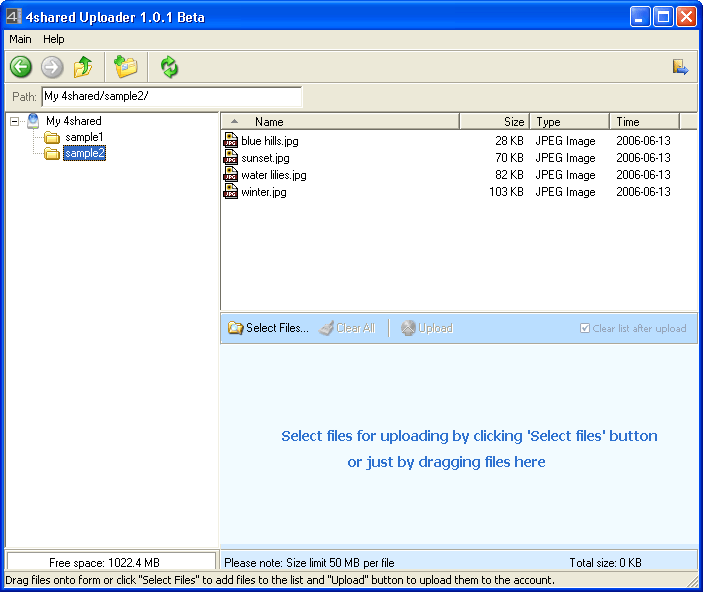Open the Help menu
Viewport: 703px width, 592px height.
pyautogui.click(x=54, y=39)
